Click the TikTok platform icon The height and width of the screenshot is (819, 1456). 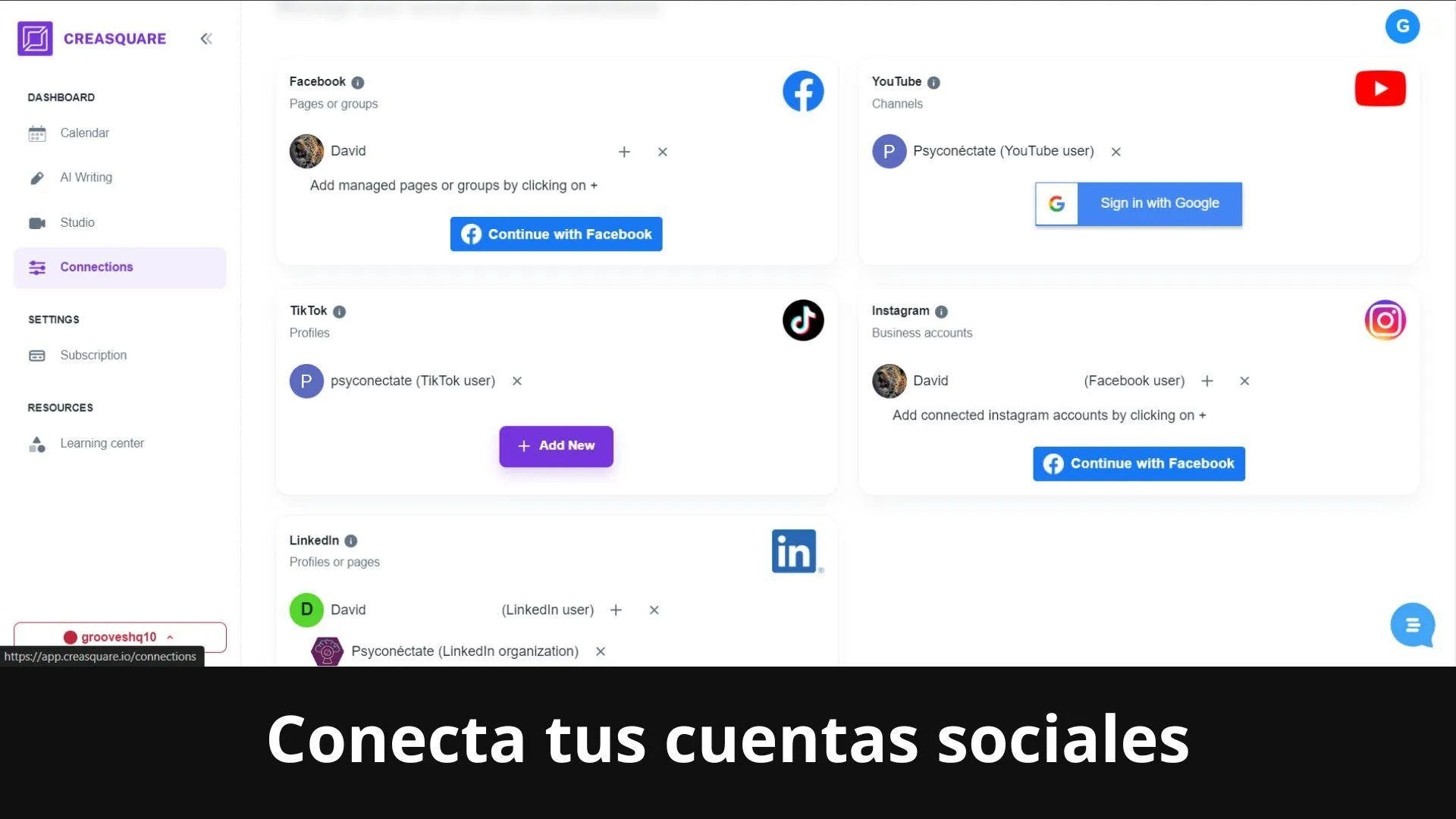pyautogui.click(x=802, y=320)
